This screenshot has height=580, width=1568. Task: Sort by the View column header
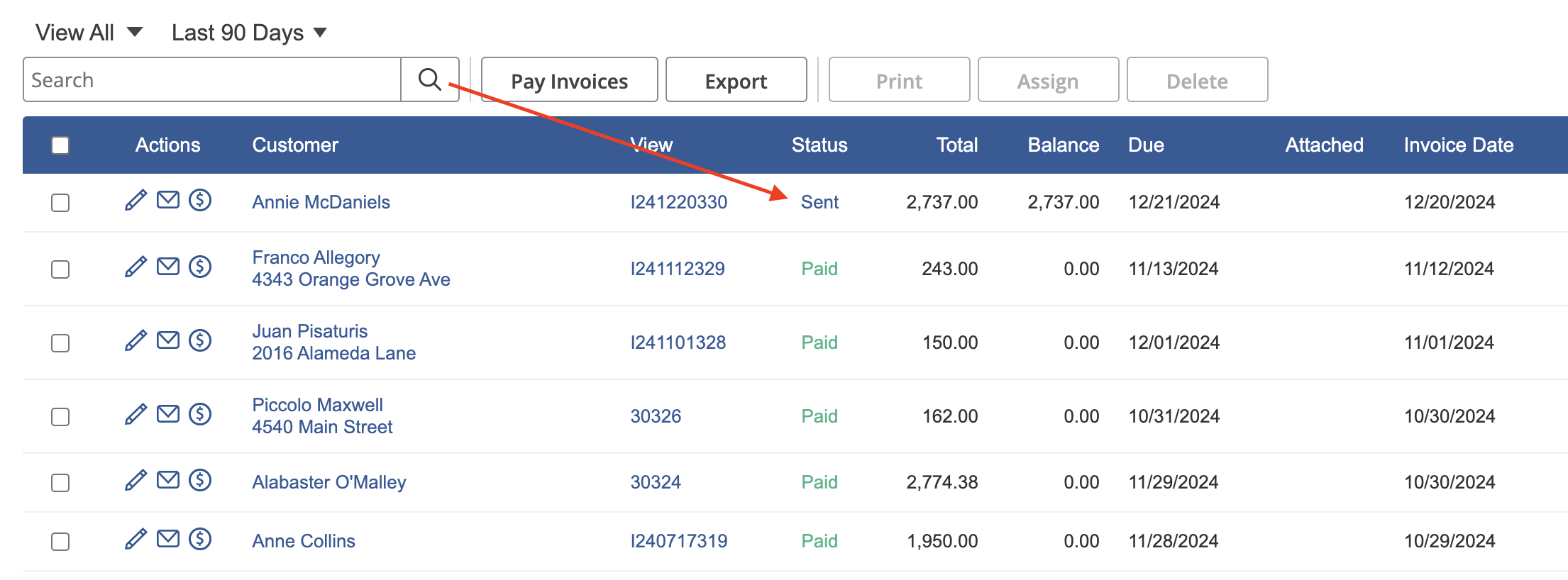[x=651, y=145]
